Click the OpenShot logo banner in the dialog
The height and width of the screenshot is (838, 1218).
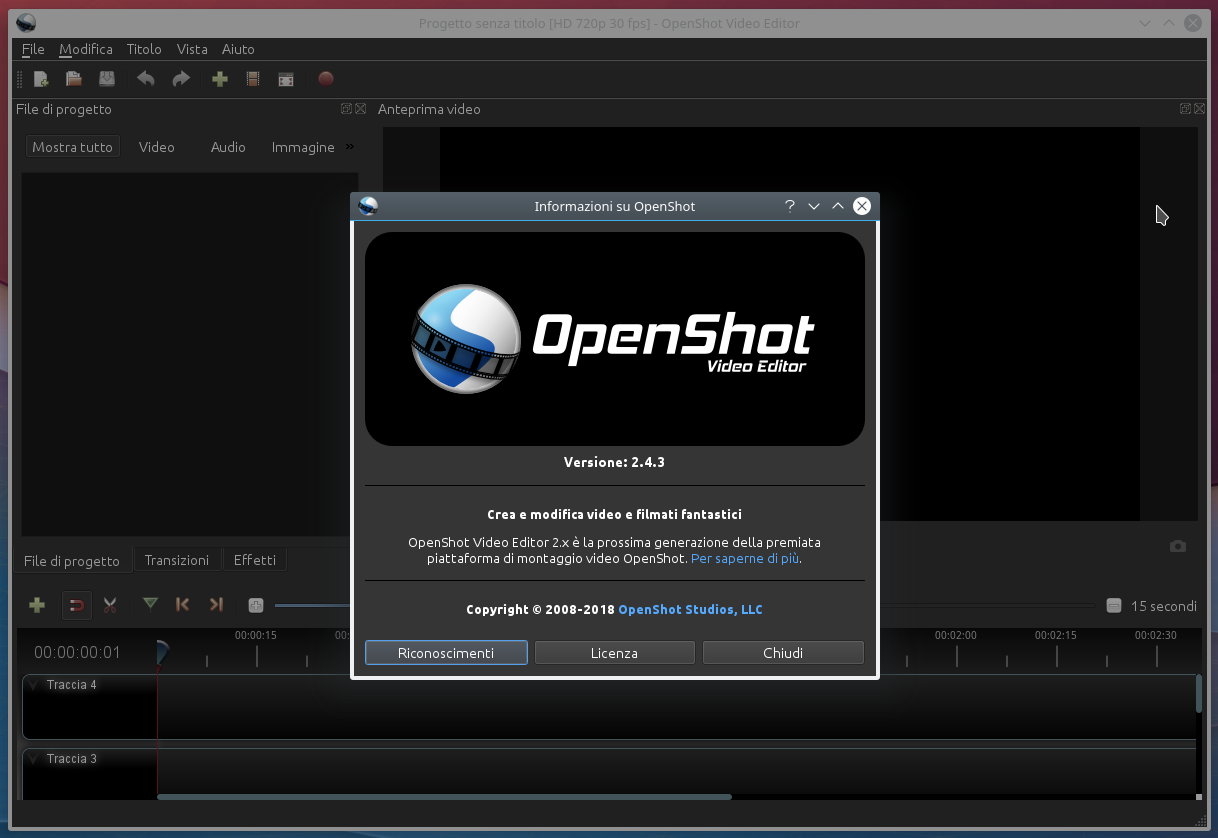point(614,339)
